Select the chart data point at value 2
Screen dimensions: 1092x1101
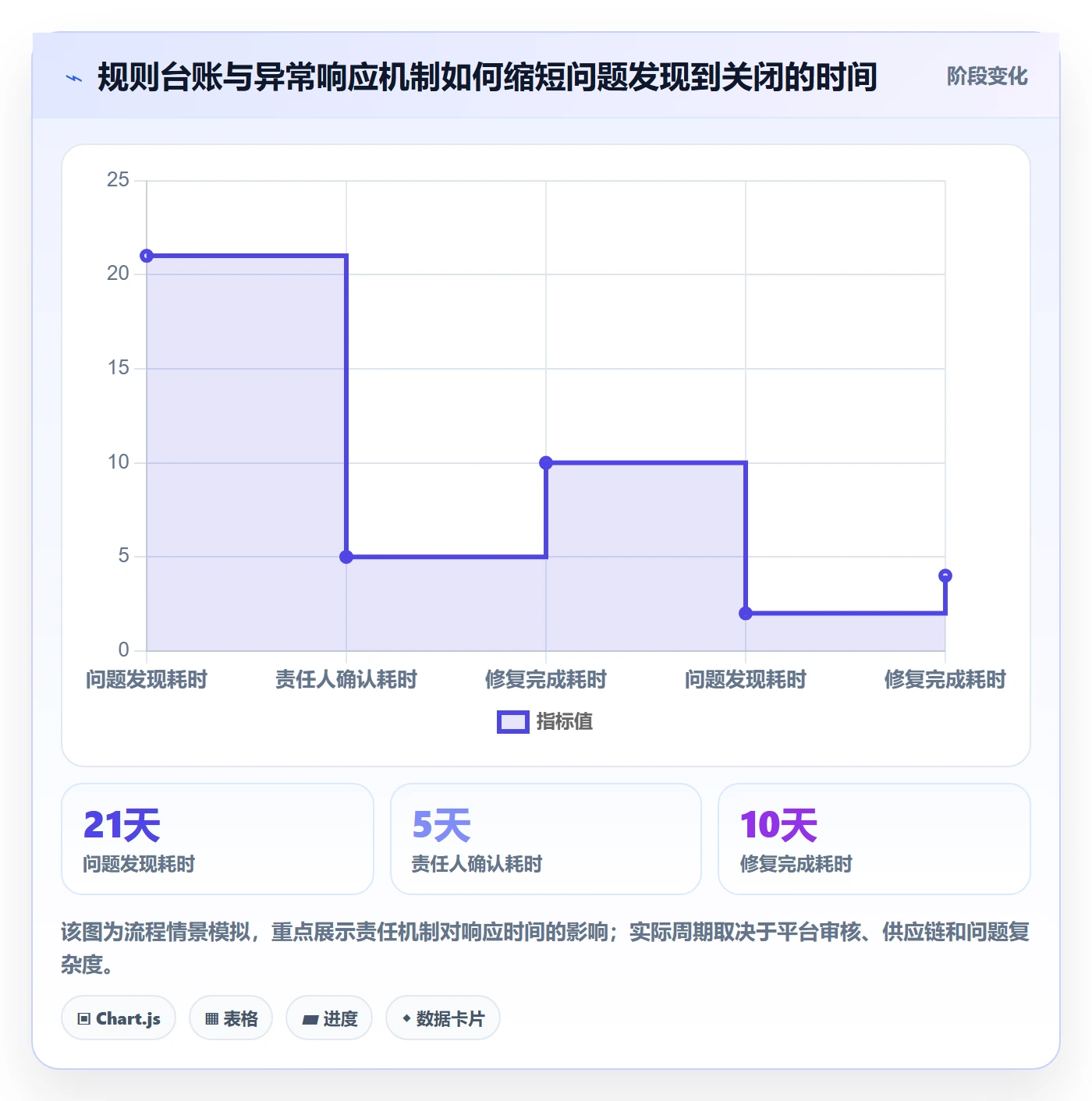[x=746, y=613]
